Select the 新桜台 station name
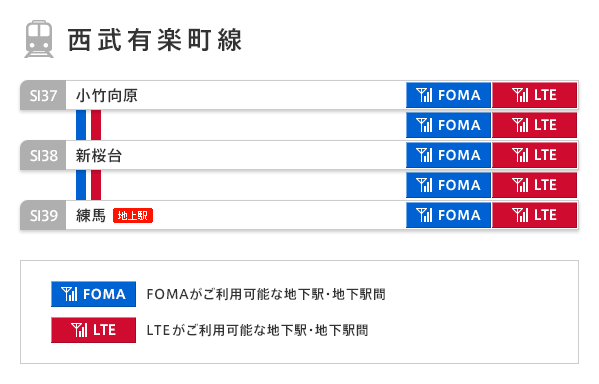599x384 pixels. [x=99, y=156]
